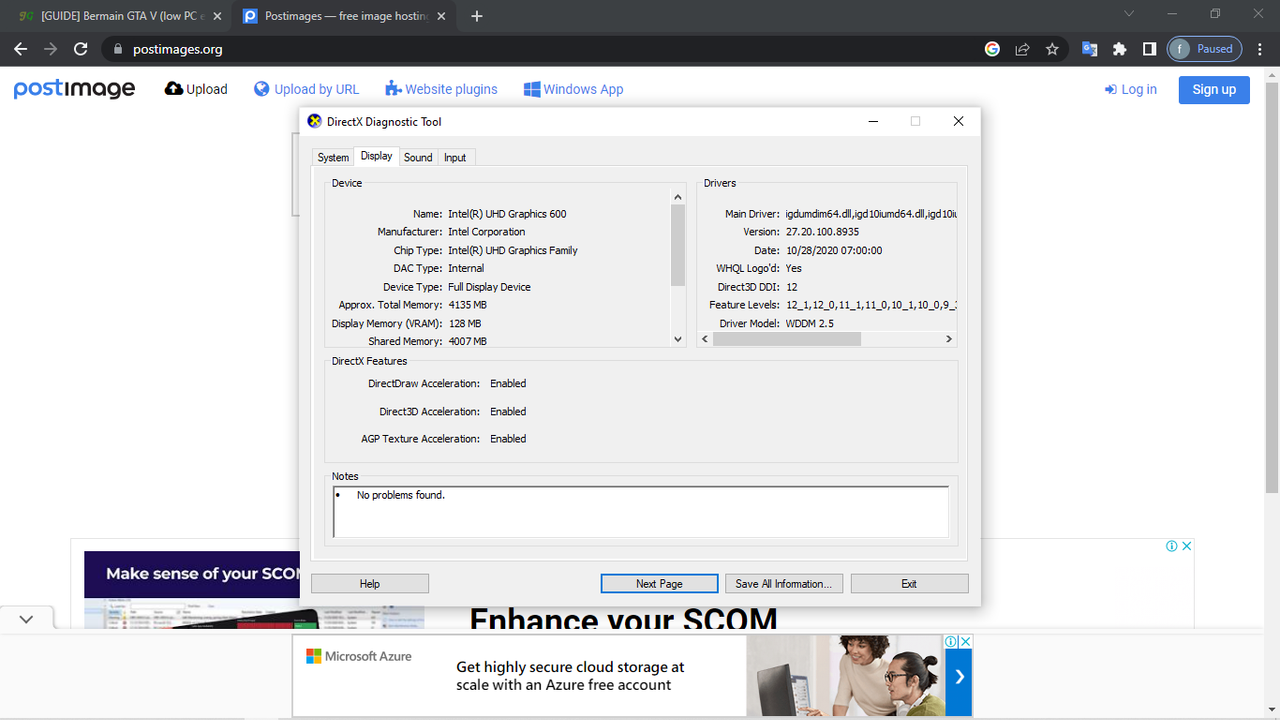The height and width of the screenshot is (720, 1280).
Task: Click Device panel vertical scrollbar thumb
Action: (x=678, y=245)
